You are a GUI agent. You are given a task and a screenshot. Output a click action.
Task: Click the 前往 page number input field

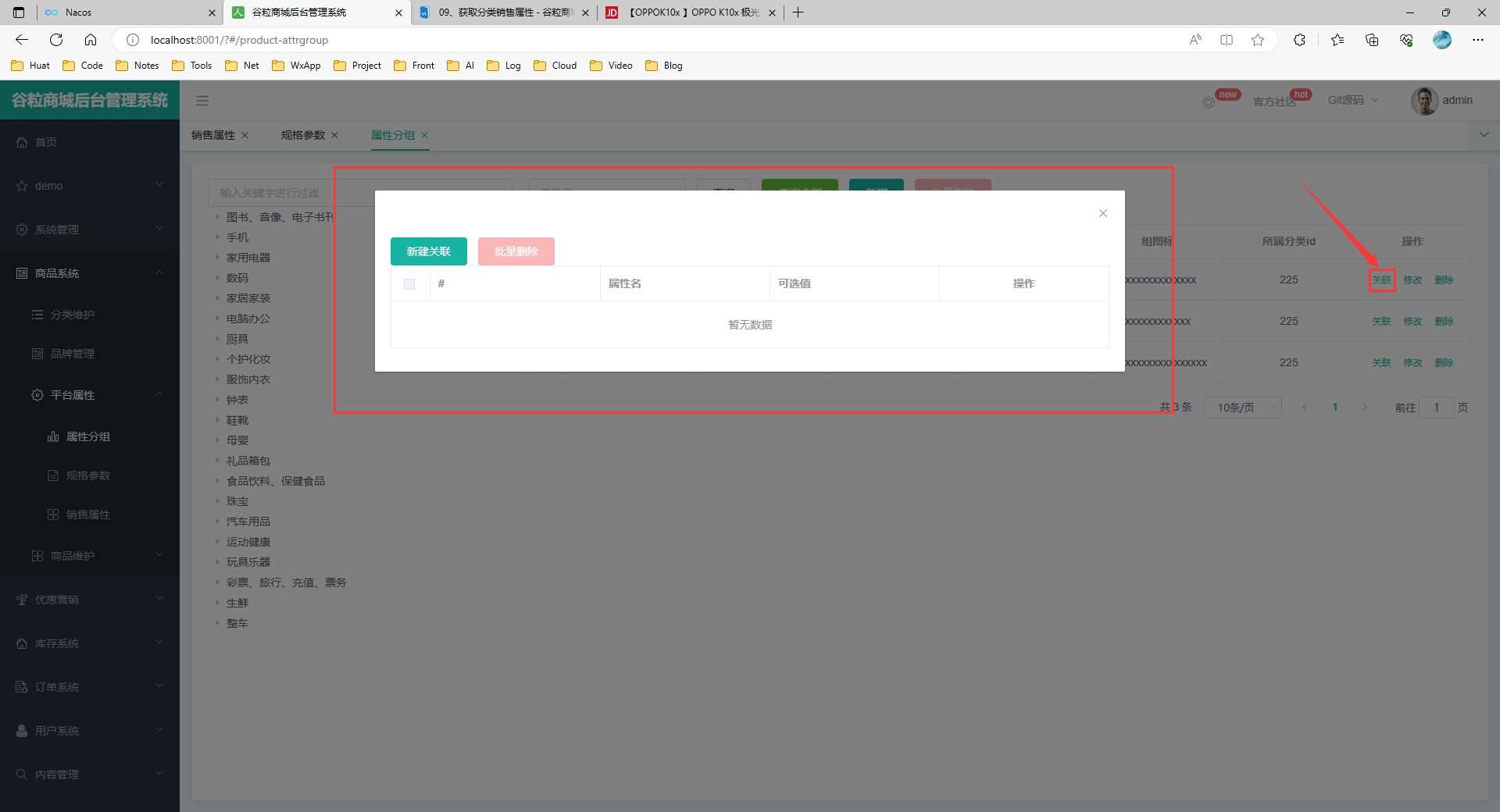point(1436,408)
